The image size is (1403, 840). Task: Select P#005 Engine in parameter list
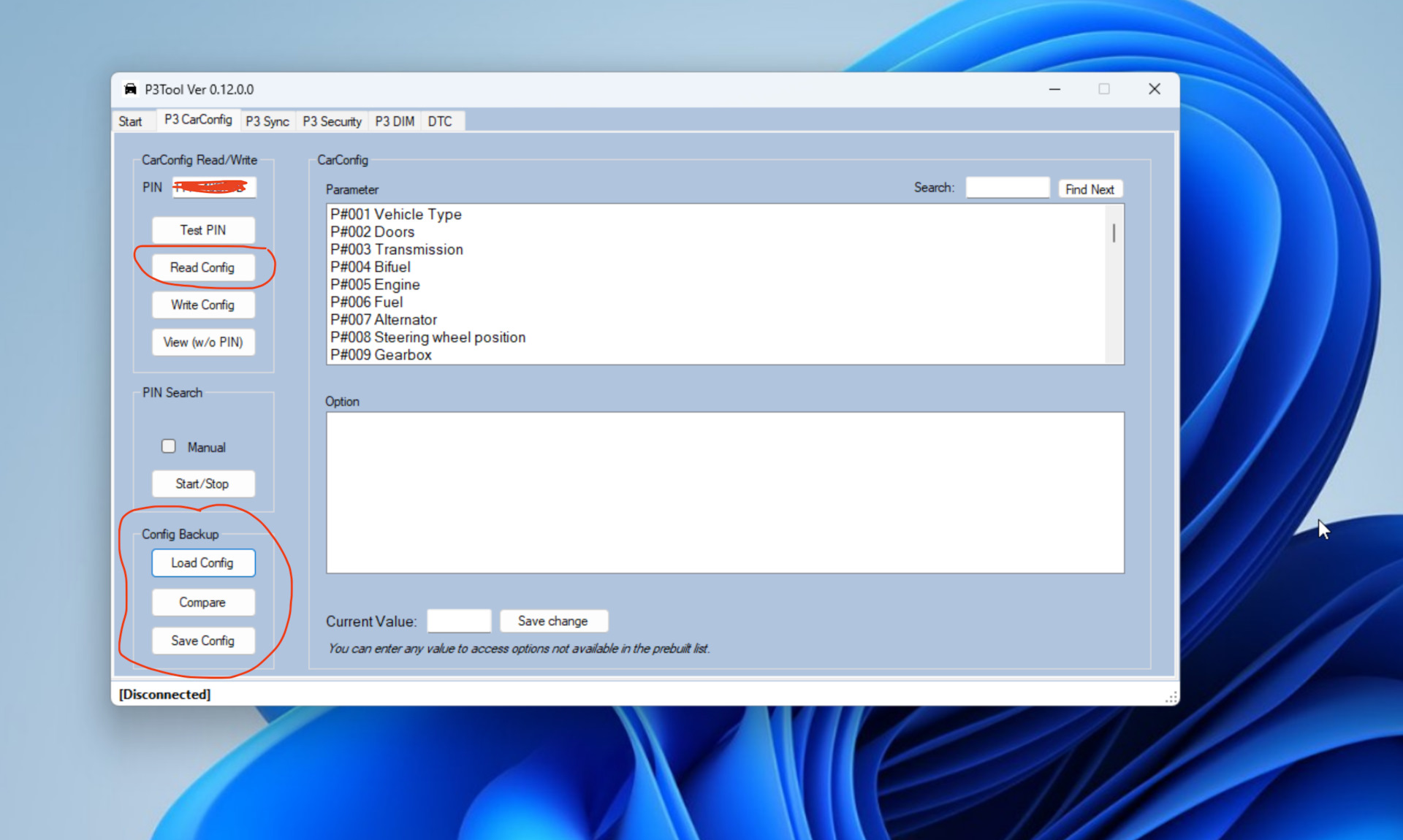375,285
